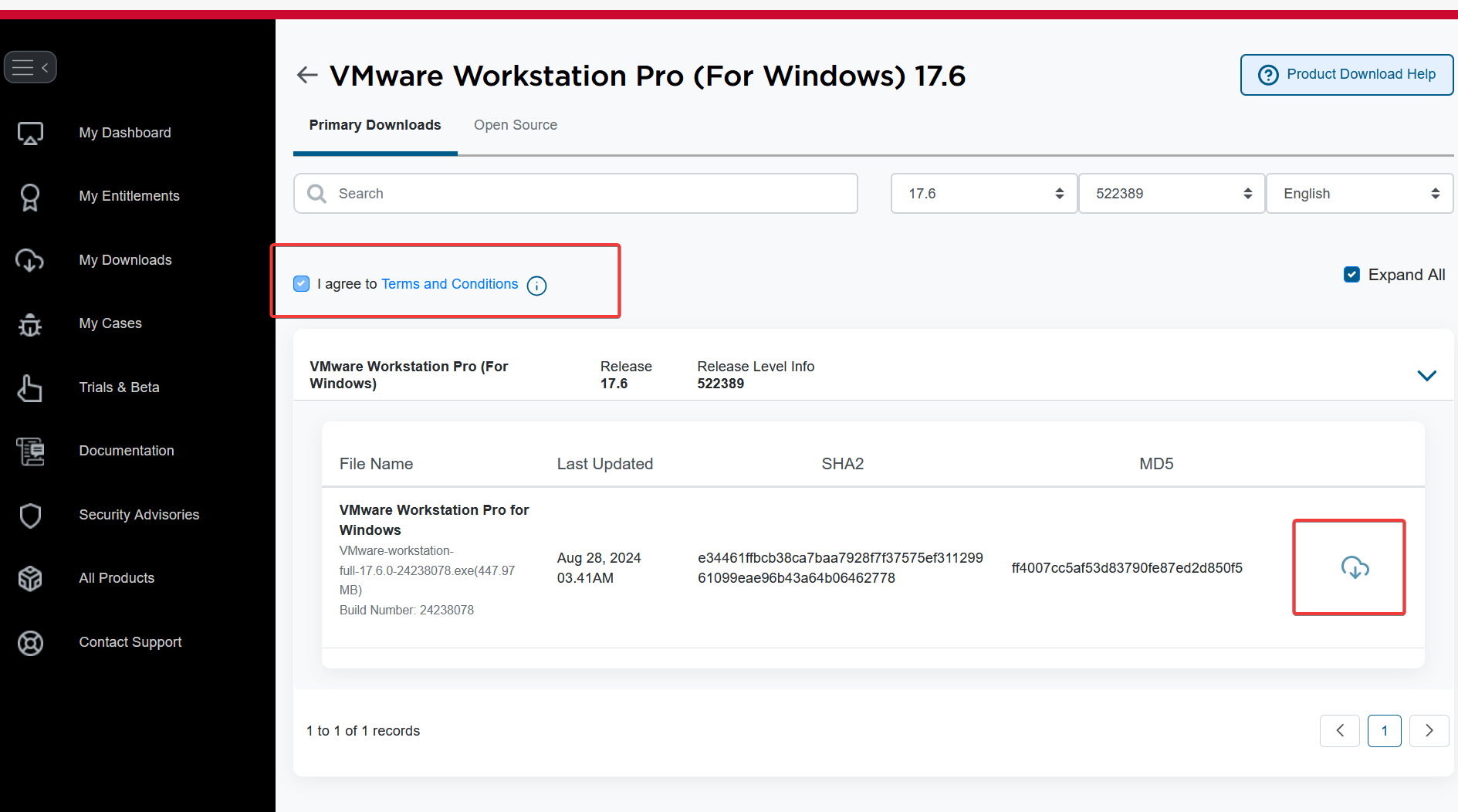Click question mark icon in Download Help
The image size is (1458, 812).
(x=1268, y=75)
